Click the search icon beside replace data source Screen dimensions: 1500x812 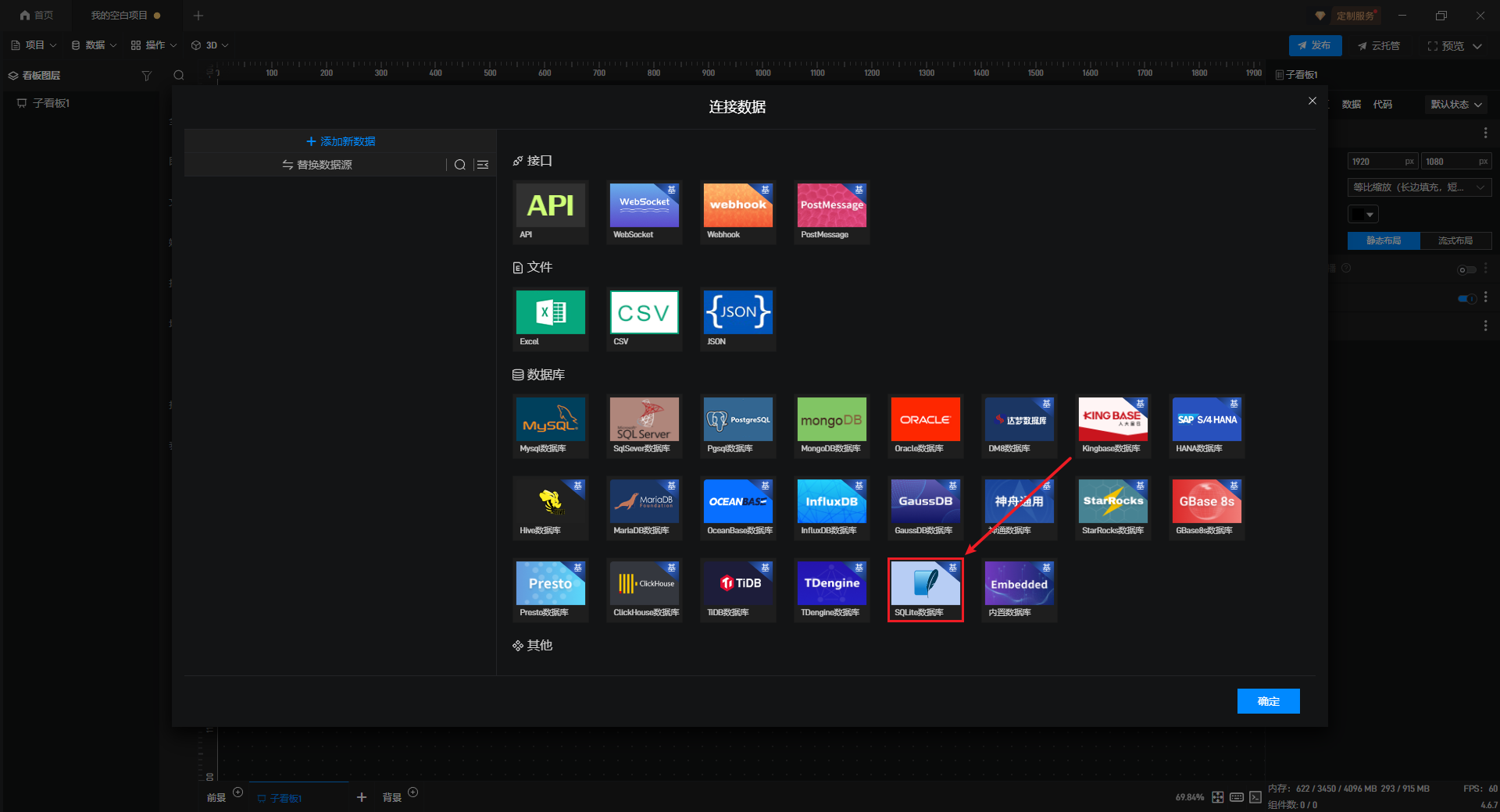(460, 165)
